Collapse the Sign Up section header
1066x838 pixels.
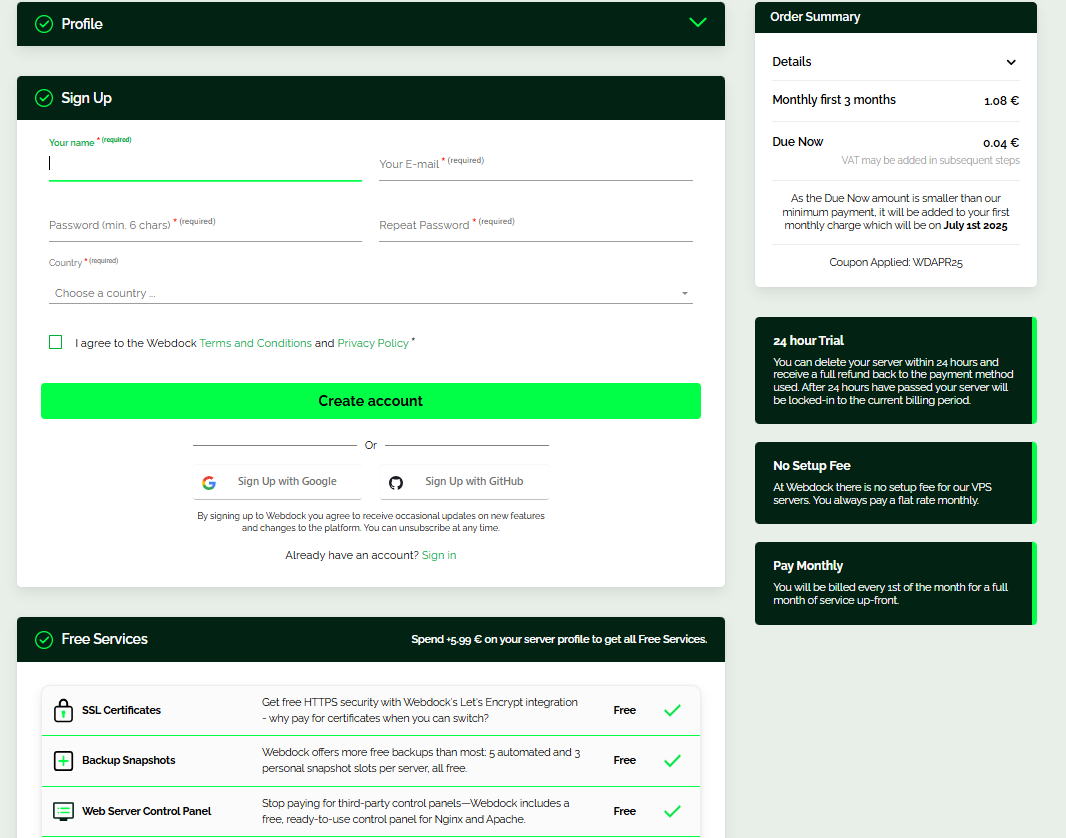[x=371, y=98]
